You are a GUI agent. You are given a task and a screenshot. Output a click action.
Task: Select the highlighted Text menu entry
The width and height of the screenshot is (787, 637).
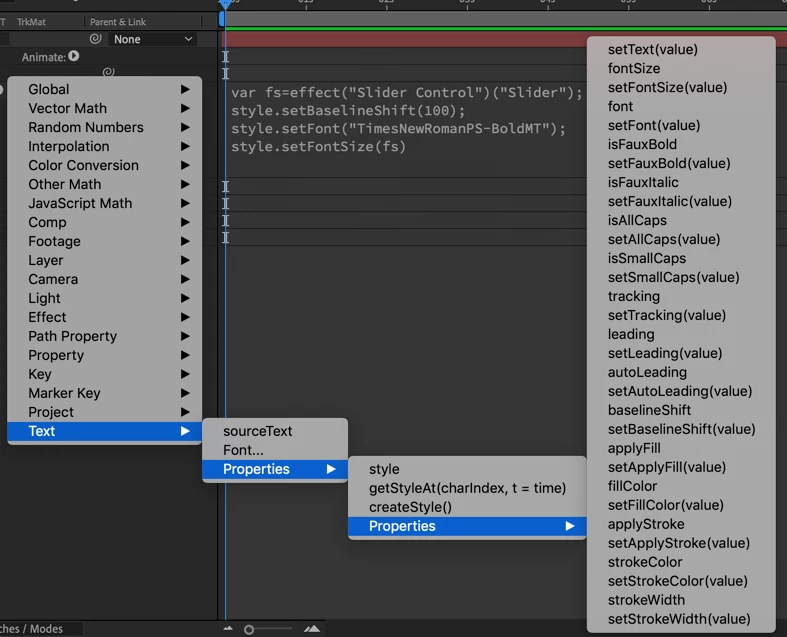[x=104, y=431]
